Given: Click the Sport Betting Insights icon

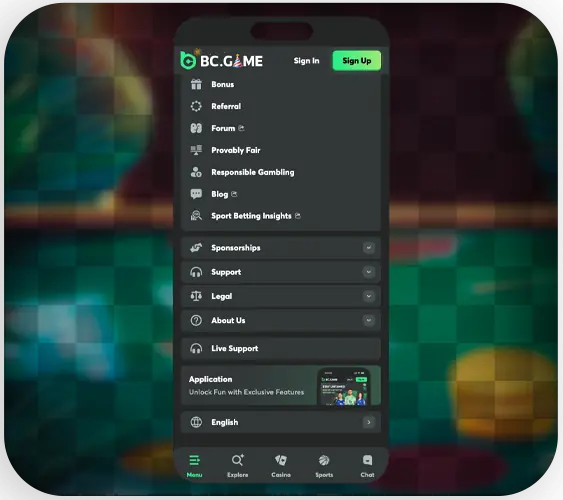Looking at the screenshot, I should click(196, 216).
